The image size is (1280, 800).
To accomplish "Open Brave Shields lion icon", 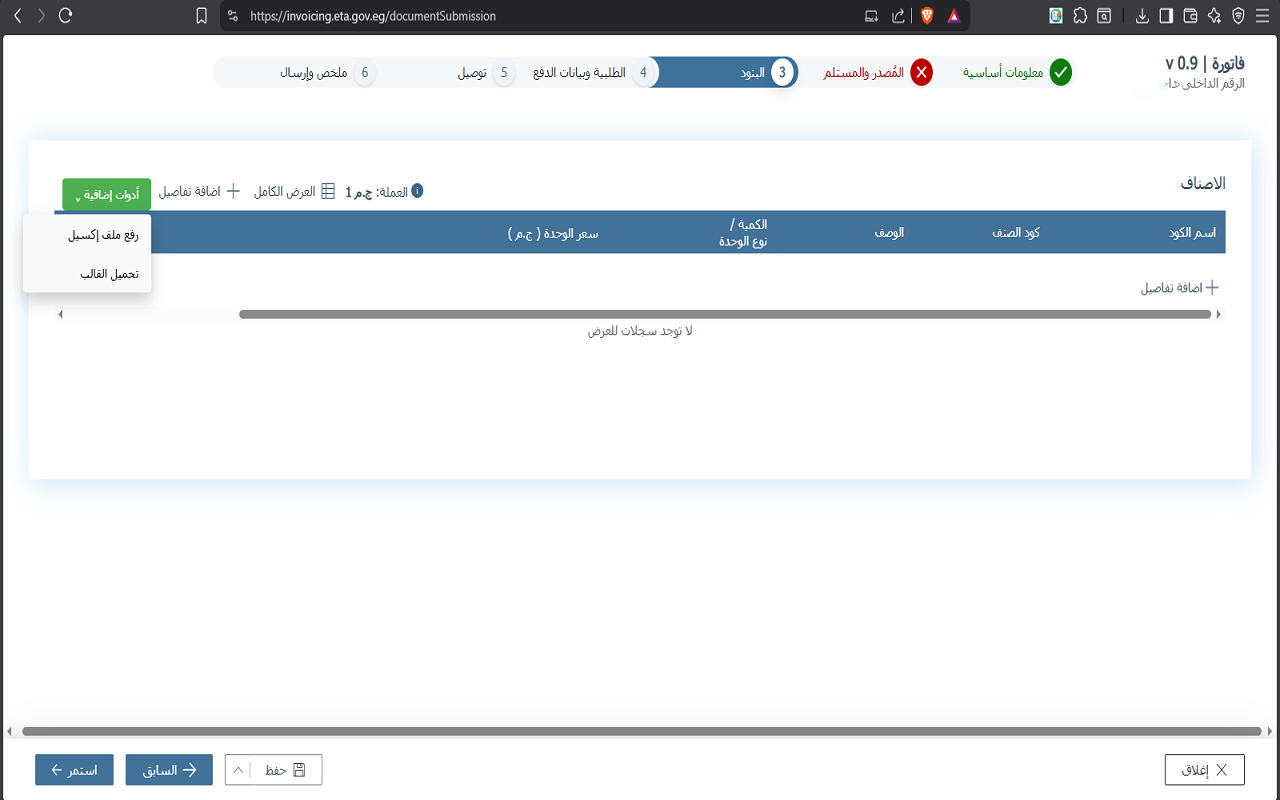I will [x=927, y=16].
